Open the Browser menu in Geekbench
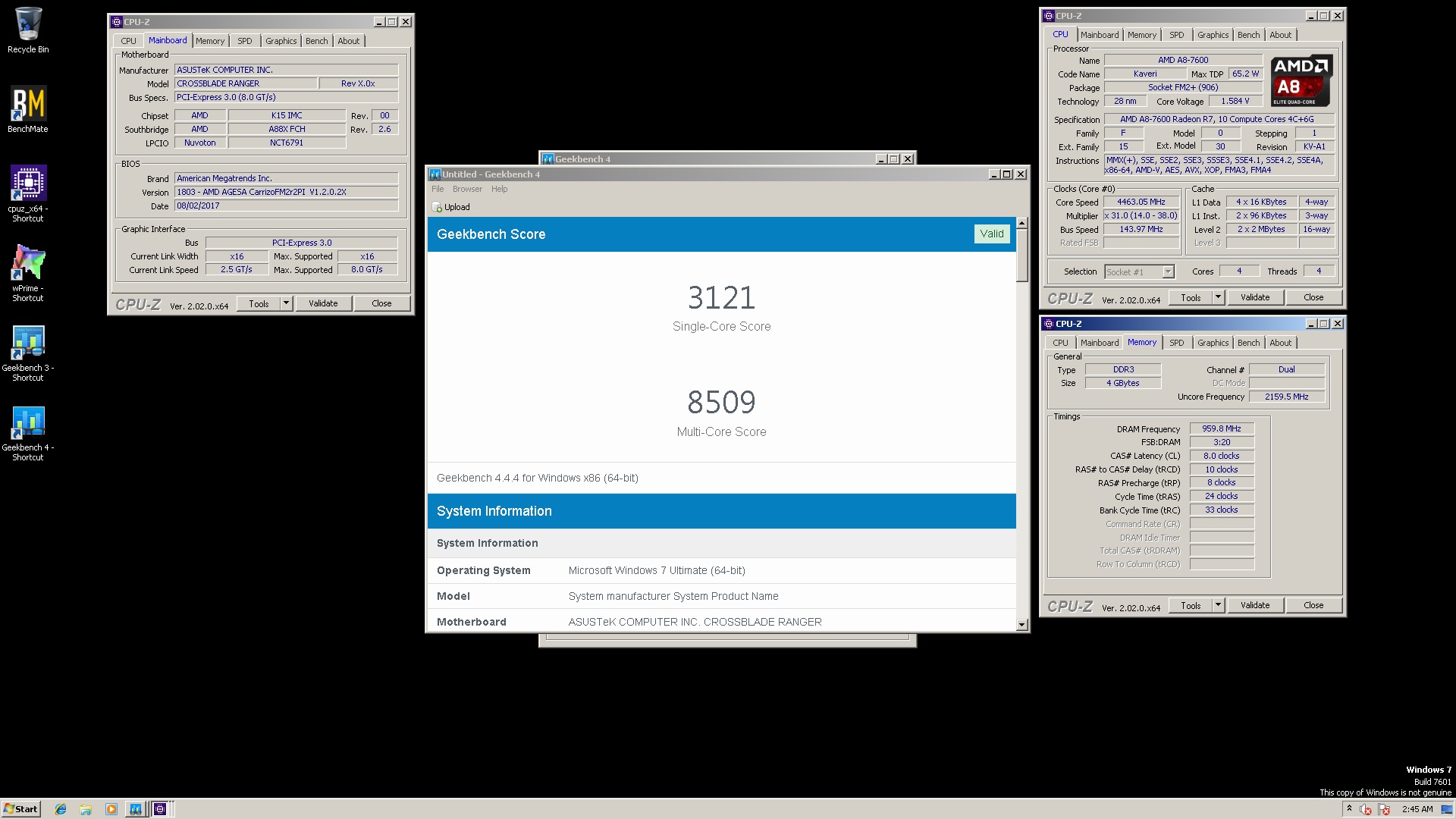This screenshot has height=819, width=1456. 467,189
